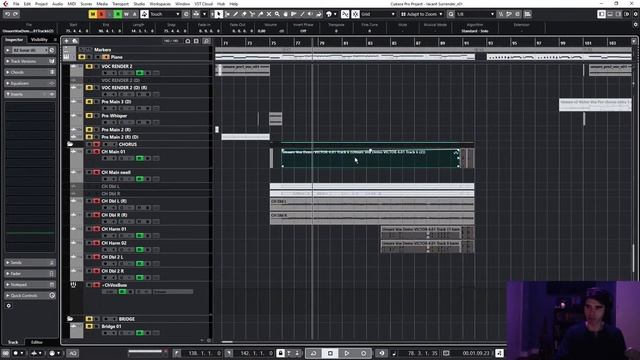
Task: Click the right locator icon beside 142.1.1.0
Action: (x=229, y=353)
